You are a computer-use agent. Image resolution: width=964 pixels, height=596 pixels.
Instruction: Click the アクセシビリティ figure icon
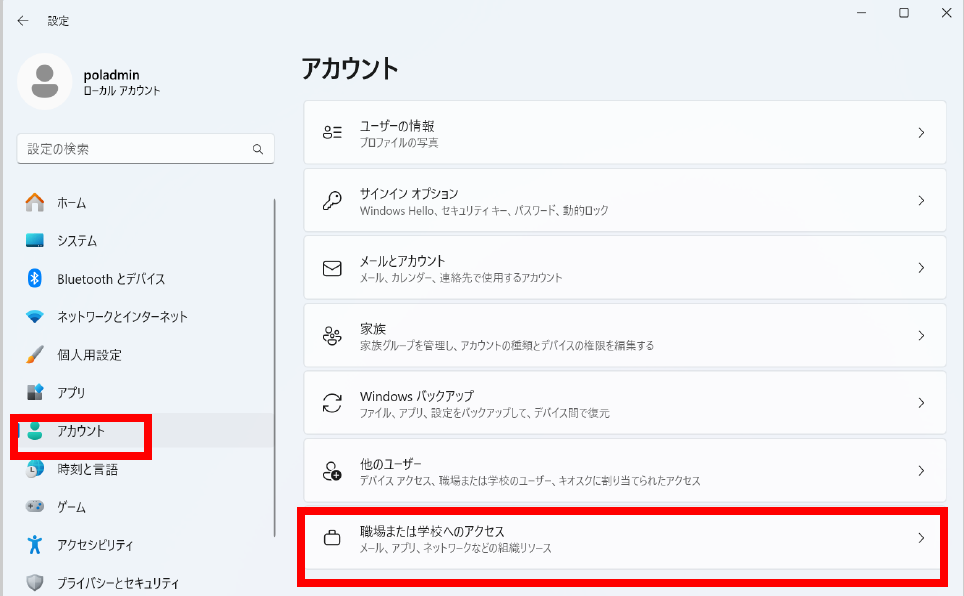coord(35,544)
